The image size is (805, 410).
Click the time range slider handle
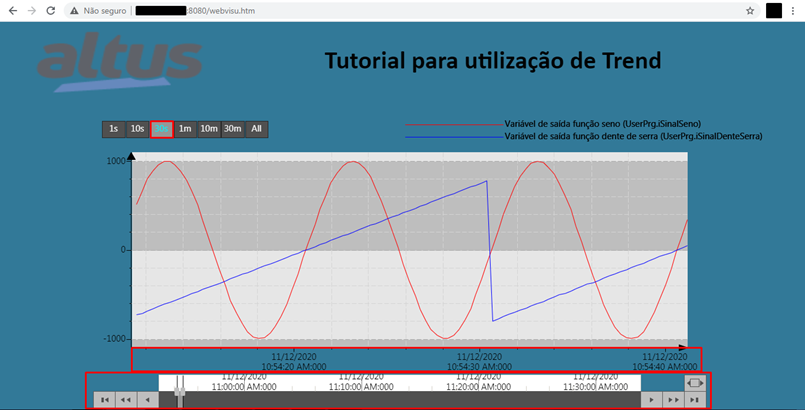tap(180, 391)
